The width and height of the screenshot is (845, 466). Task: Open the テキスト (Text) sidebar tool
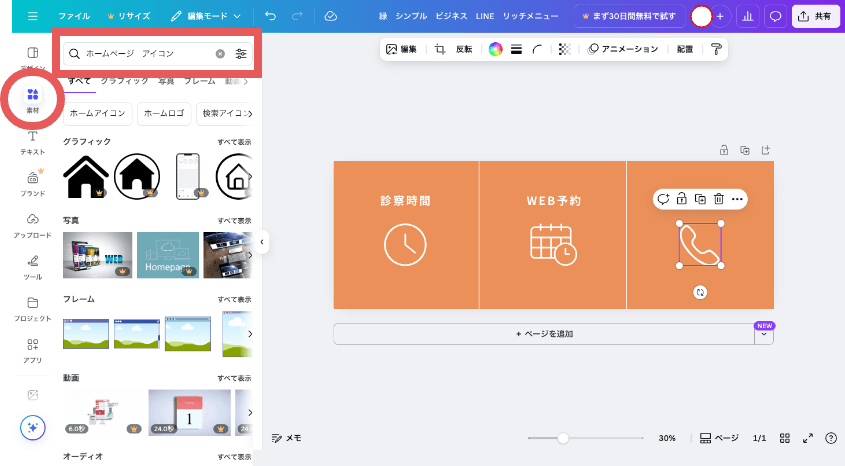[33, 141]
